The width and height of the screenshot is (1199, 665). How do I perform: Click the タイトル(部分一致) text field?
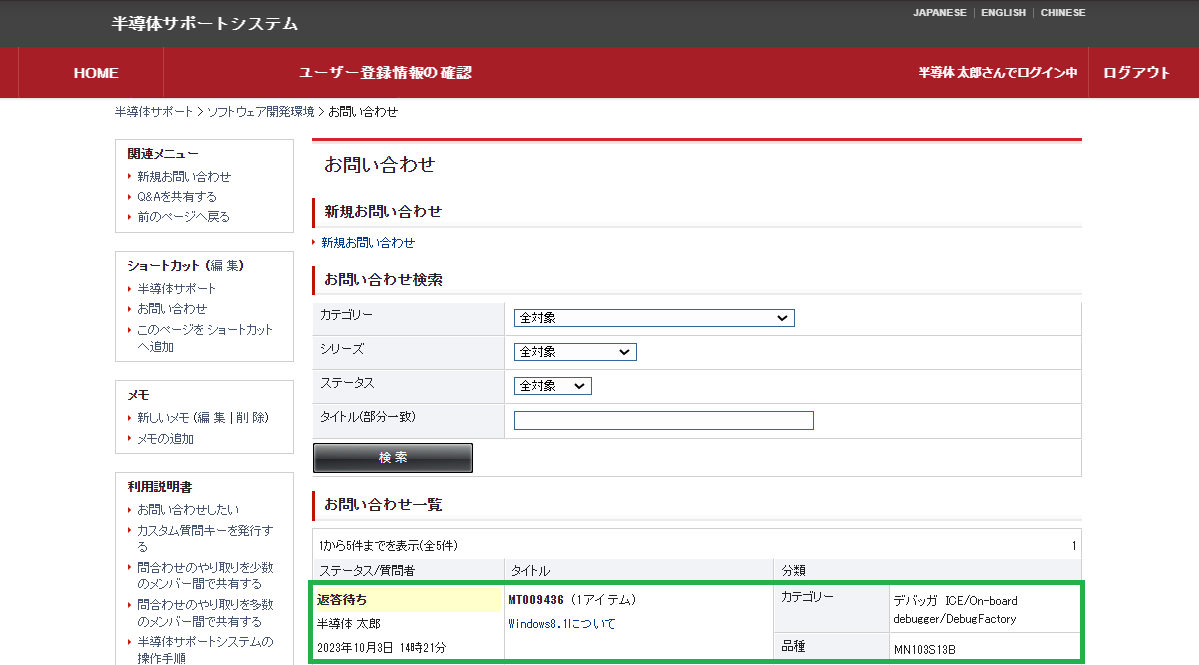pyautogui.click(x=663, y=420)
